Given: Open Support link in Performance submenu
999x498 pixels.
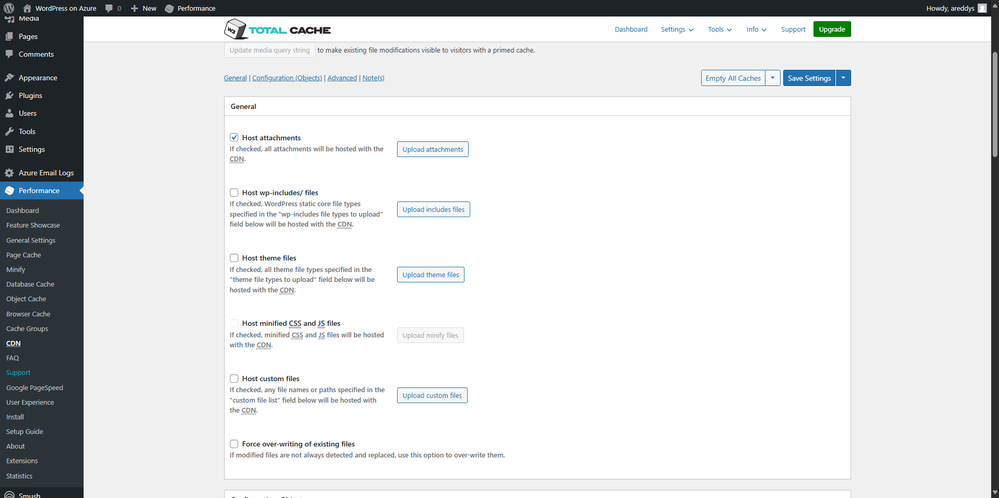Looking at the screenshot, I should 18,373.
